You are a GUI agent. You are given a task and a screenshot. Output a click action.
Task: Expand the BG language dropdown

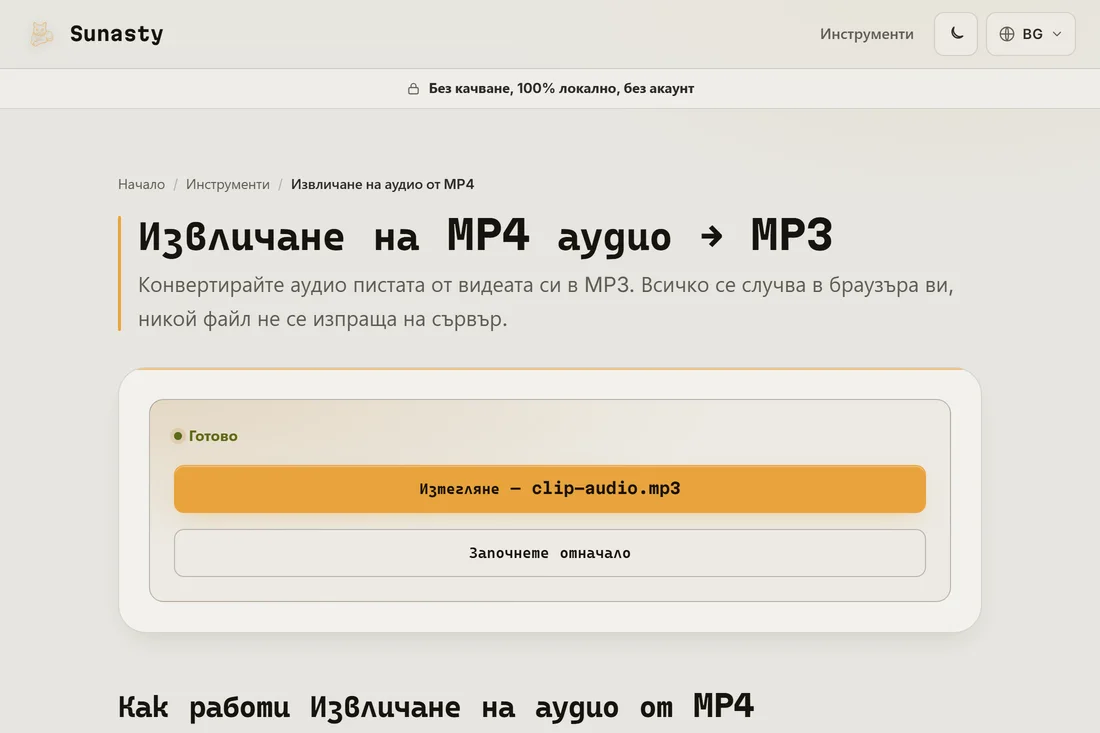[x=1030, y=34]
